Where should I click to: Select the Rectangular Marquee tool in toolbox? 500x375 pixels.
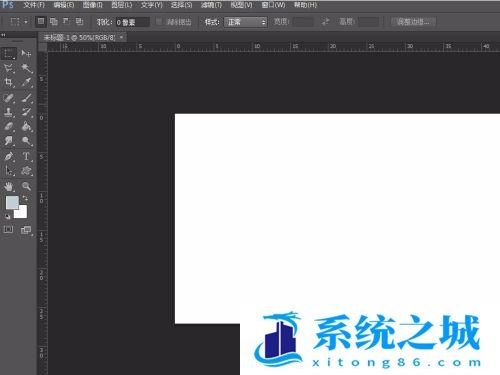[9, 53]
